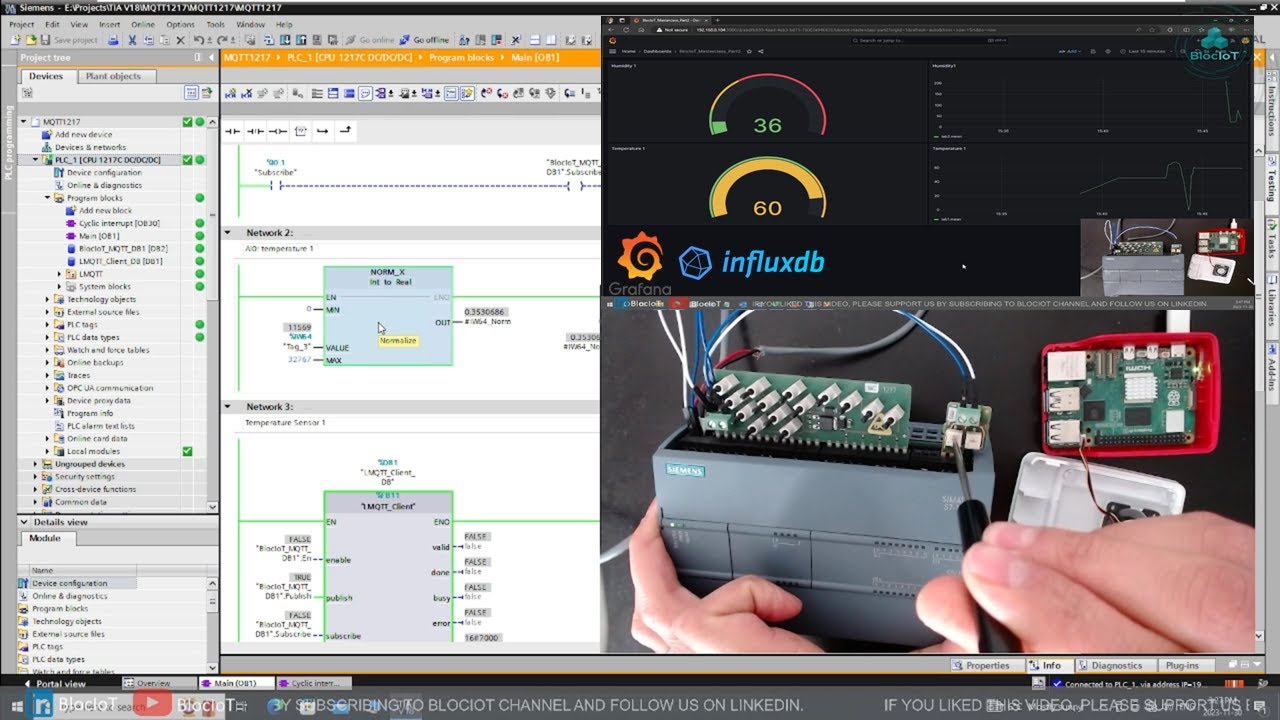Open the Main (OB1) editor tab
Screen dimensions: 1280x720
[235, 684]
